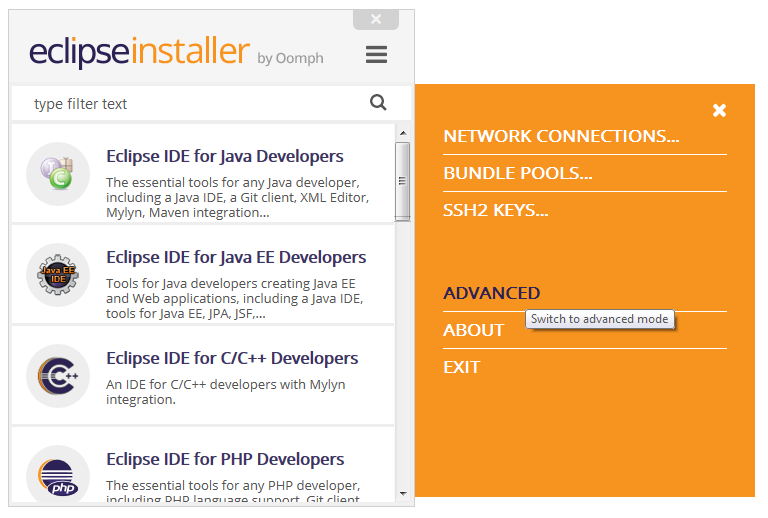This screenshot has height=518, width=768.
Task: Select Eclipse IDE for Java Developers title
Action: [225, 156]
